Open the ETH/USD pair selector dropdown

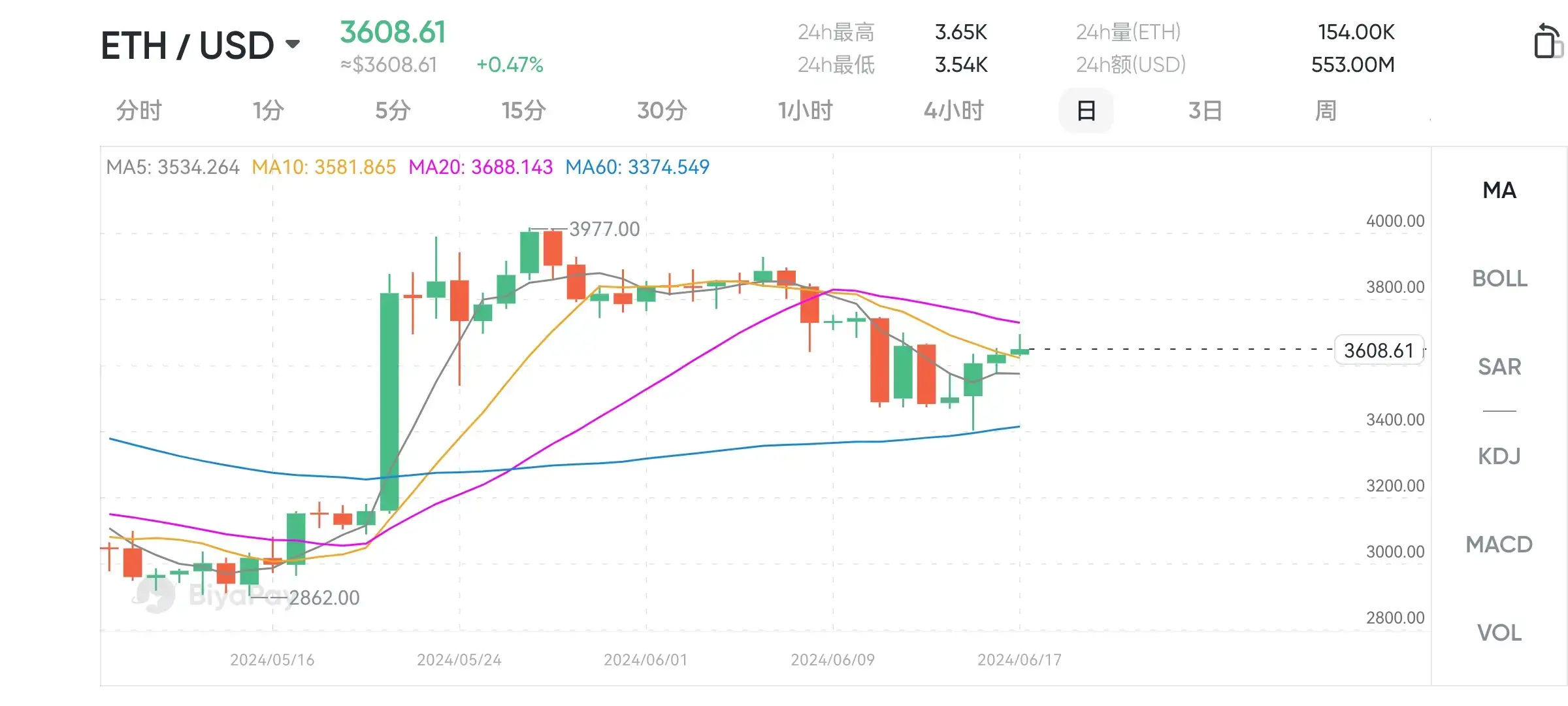(x=188, y=44)
